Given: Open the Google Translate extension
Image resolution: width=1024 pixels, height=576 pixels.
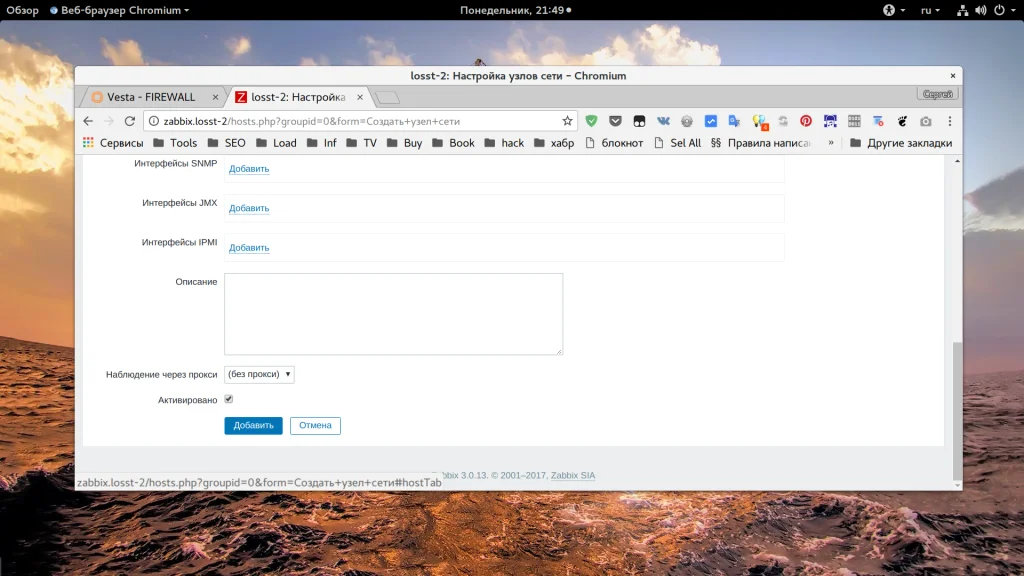Looking at the screenshot, I should pyautogui.click(x=734, y=121).
